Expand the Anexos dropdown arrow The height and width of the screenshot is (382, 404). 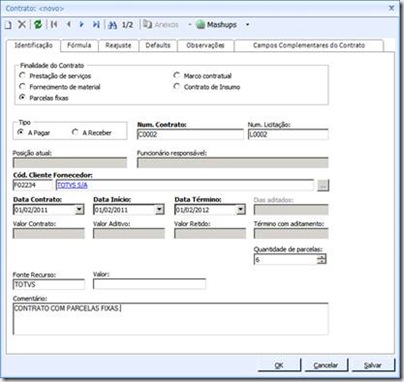coord(190,25)
